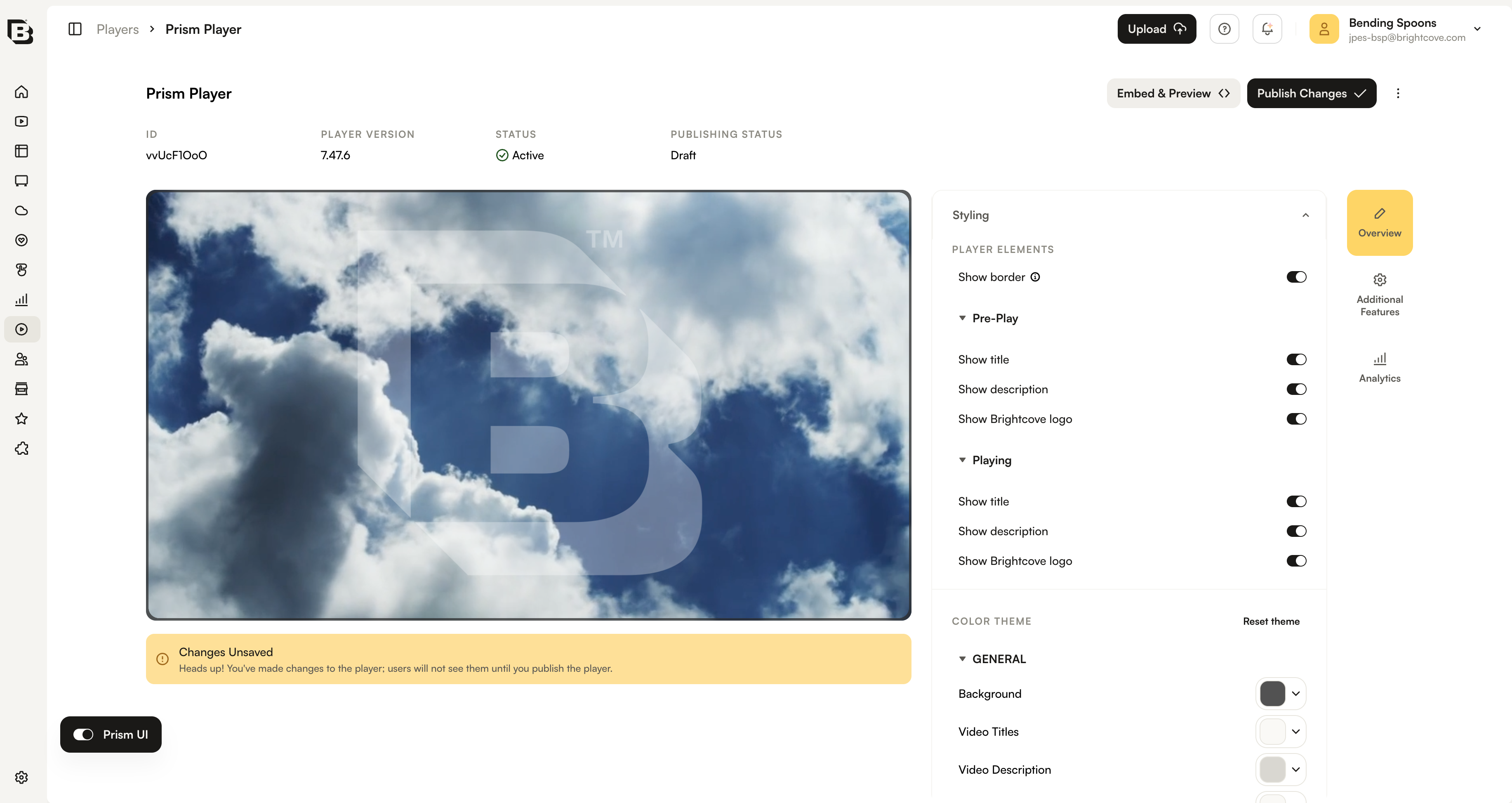The image size is (1512, 803).
Task: Open the bar chart analytics sidebar icon
Action: coord(22,300)
